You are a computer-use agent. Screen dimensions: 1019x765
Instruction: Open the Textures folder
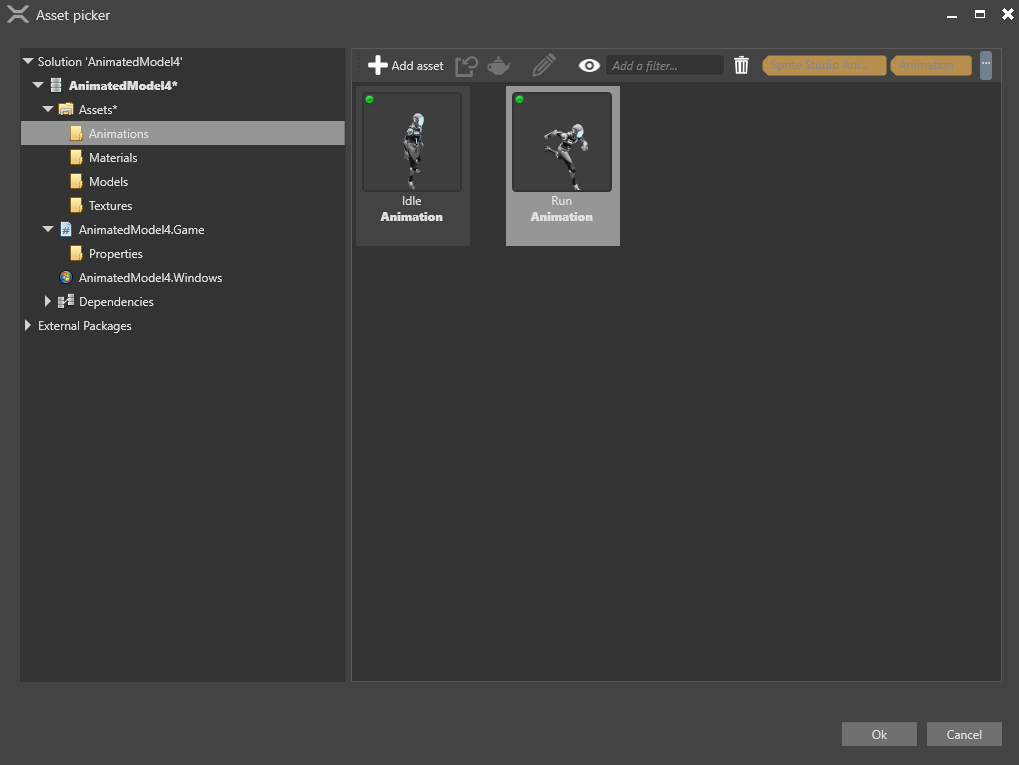click(x=109, y=205)
